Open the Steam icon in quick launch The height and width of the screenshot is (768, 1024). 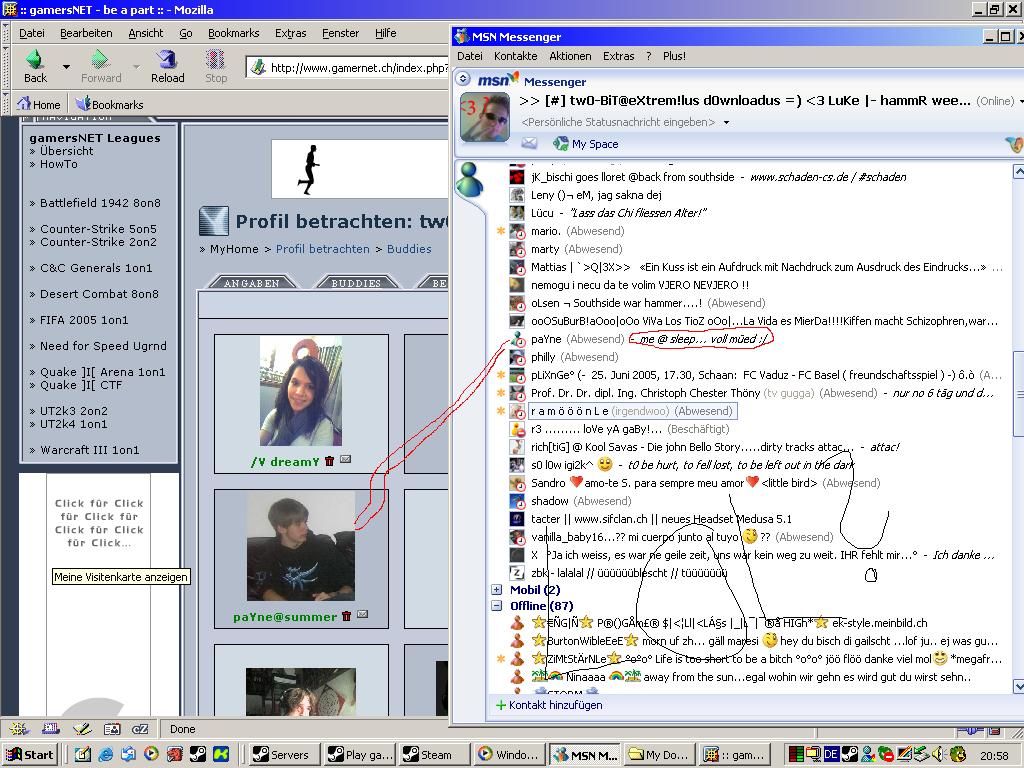point(197,754)
